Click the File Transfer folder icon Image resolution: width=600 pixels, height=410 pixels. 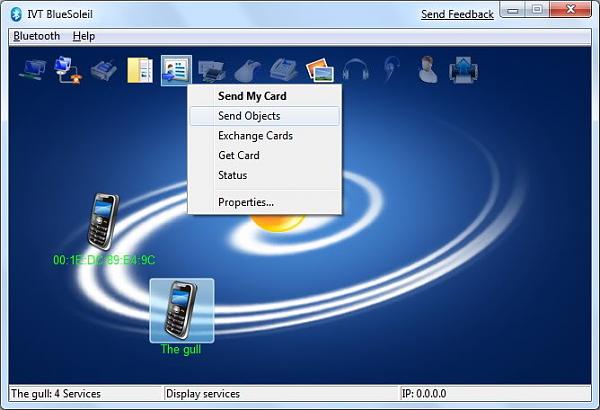click(x=140, y=70)
